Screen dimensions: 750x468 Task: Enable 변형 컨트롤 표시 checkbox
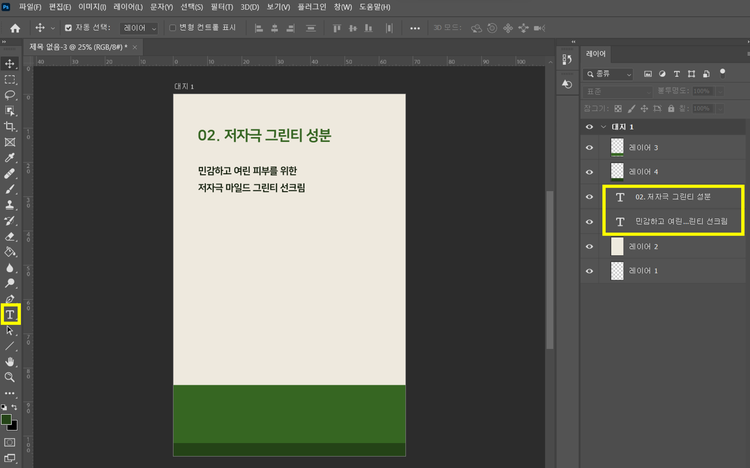tap(172, 28)
